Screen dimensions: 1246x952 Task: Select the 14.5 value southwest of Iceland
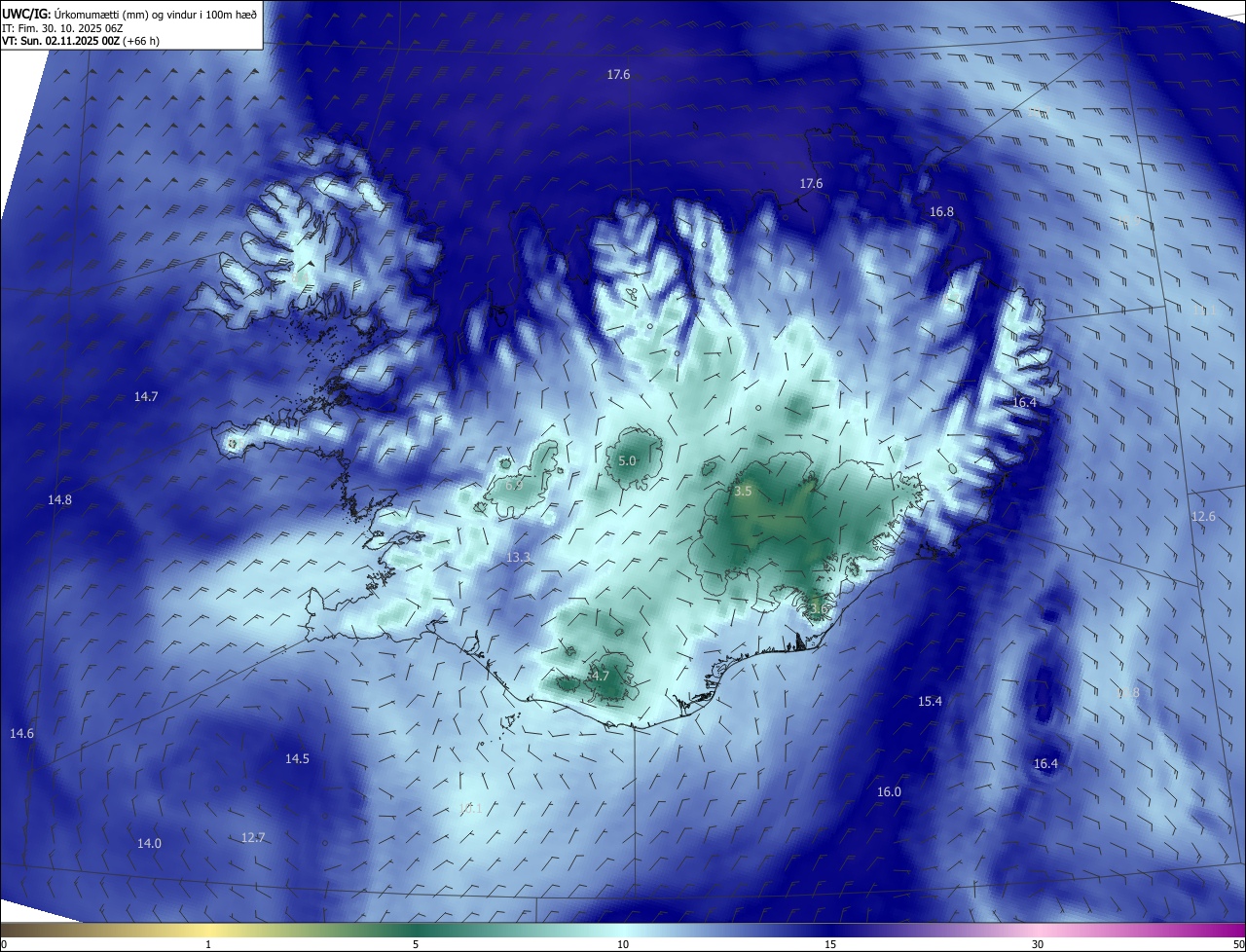pyautogui.click(x=297, y=758)
